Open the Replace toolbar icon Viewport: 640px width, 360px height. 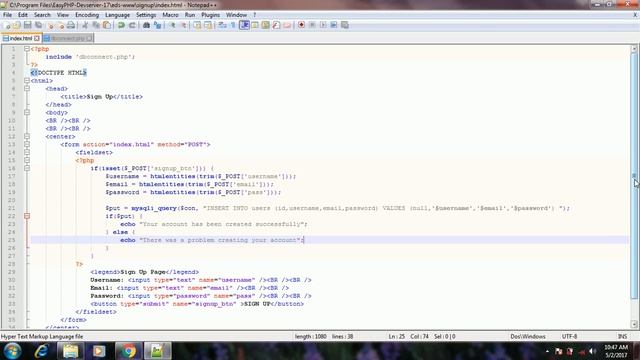pos(157,25)
